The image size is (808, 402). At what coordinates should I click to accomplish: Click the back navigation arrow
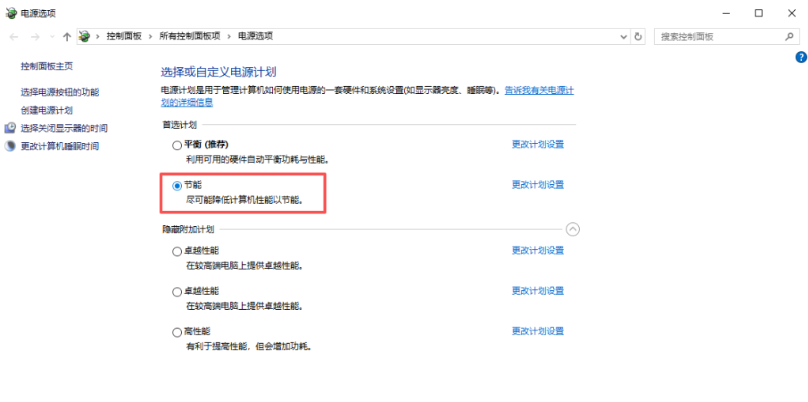pyautogui.click(x=14, y=36)
